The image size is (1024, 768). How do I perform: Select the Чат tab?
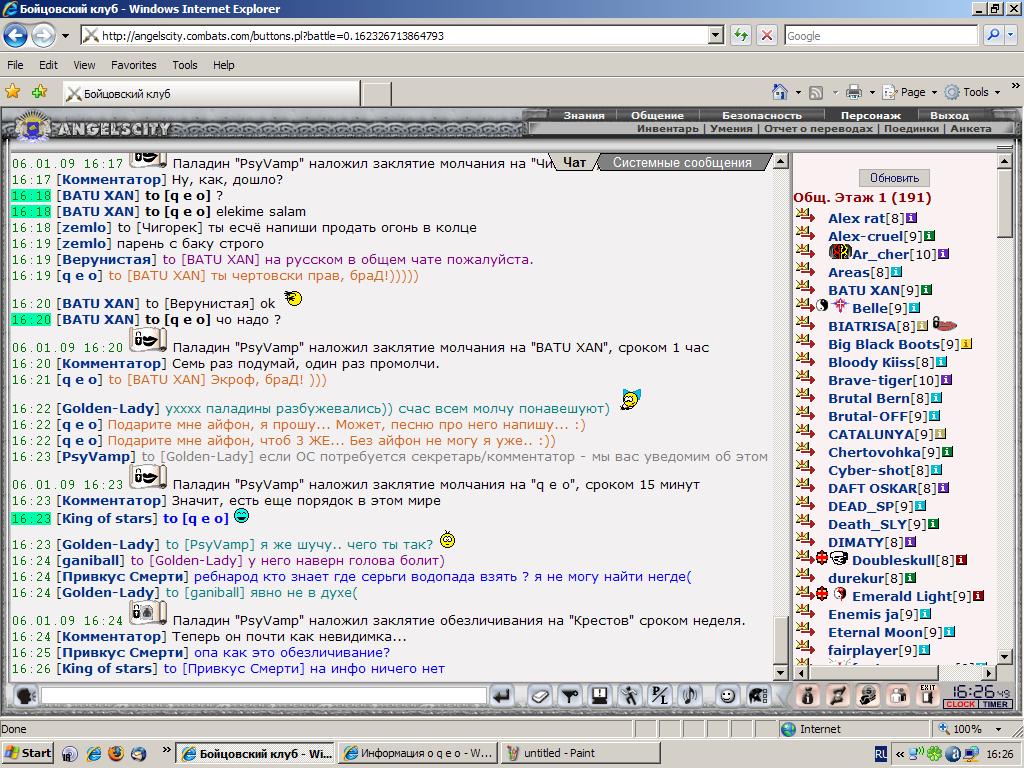click(x=574, y=163)
